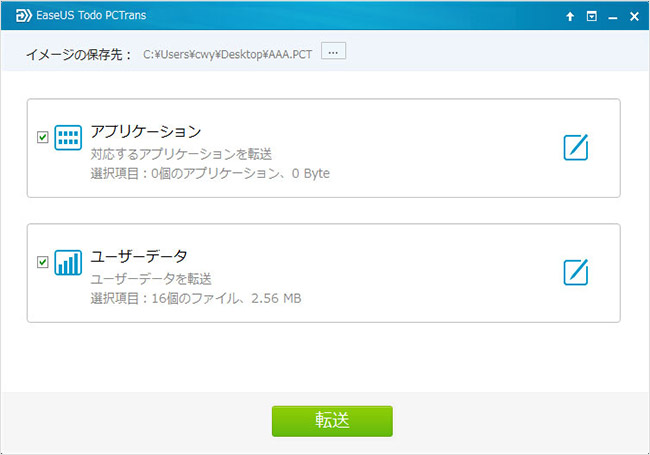Click the アプリケーション heading text
Viewport: 650px width, 455px height.
point(146,131)
